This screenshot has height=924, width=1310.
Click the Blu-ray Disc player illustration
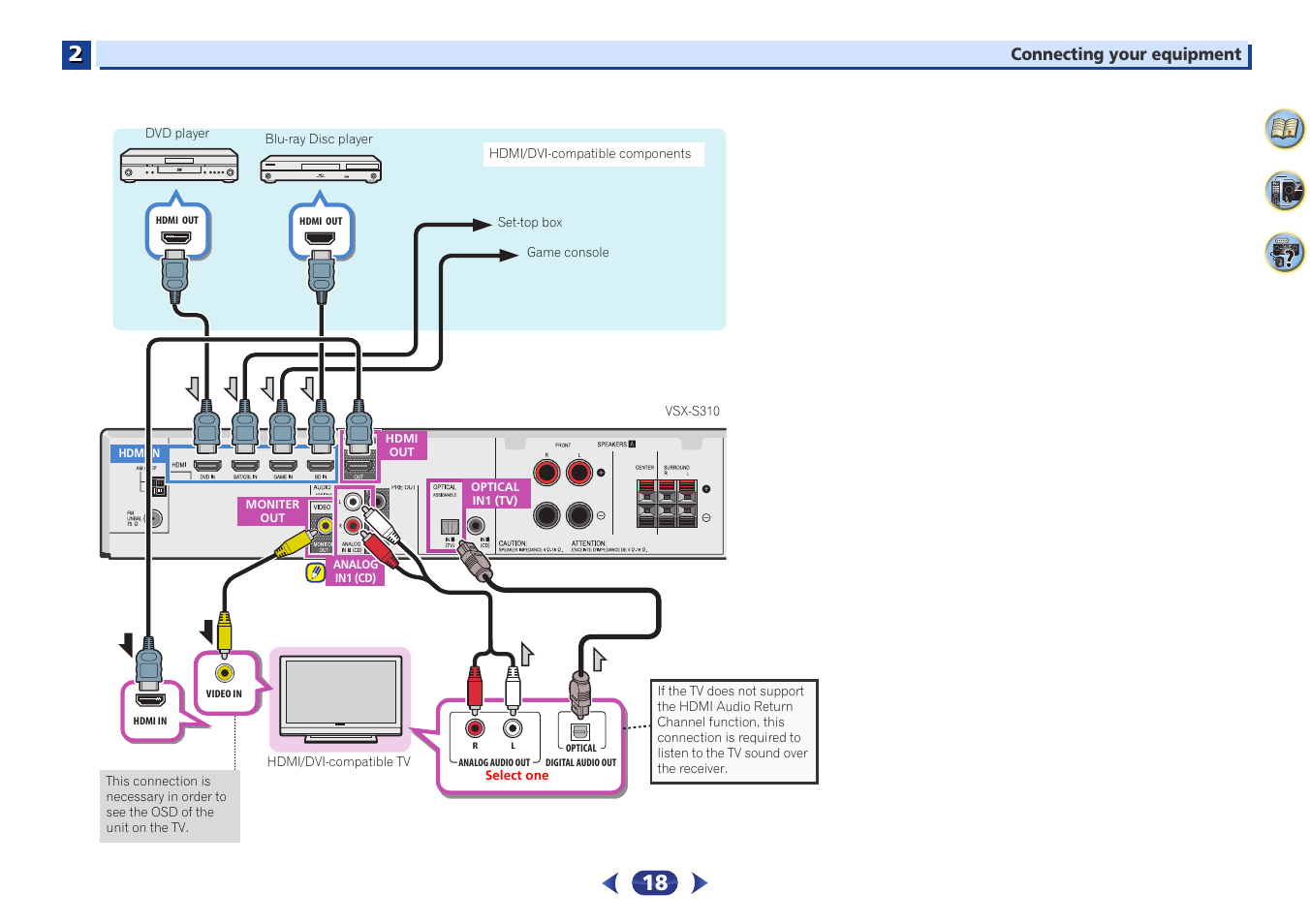pos(321,169)
